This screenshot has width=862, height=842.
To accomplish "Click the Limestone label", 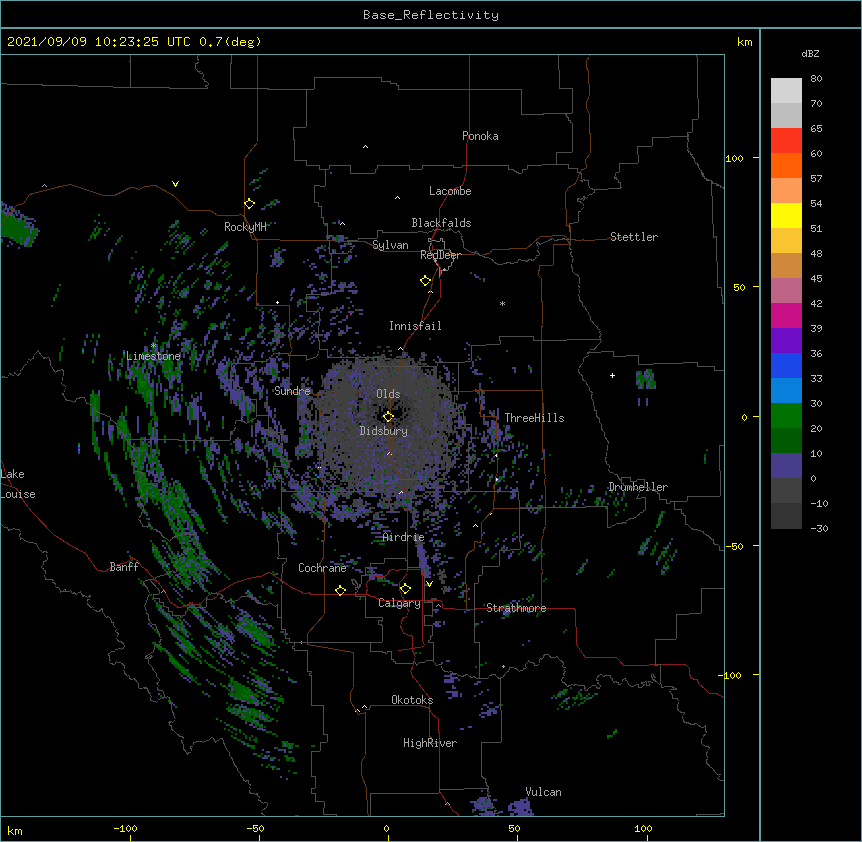I will coord(153,356).
